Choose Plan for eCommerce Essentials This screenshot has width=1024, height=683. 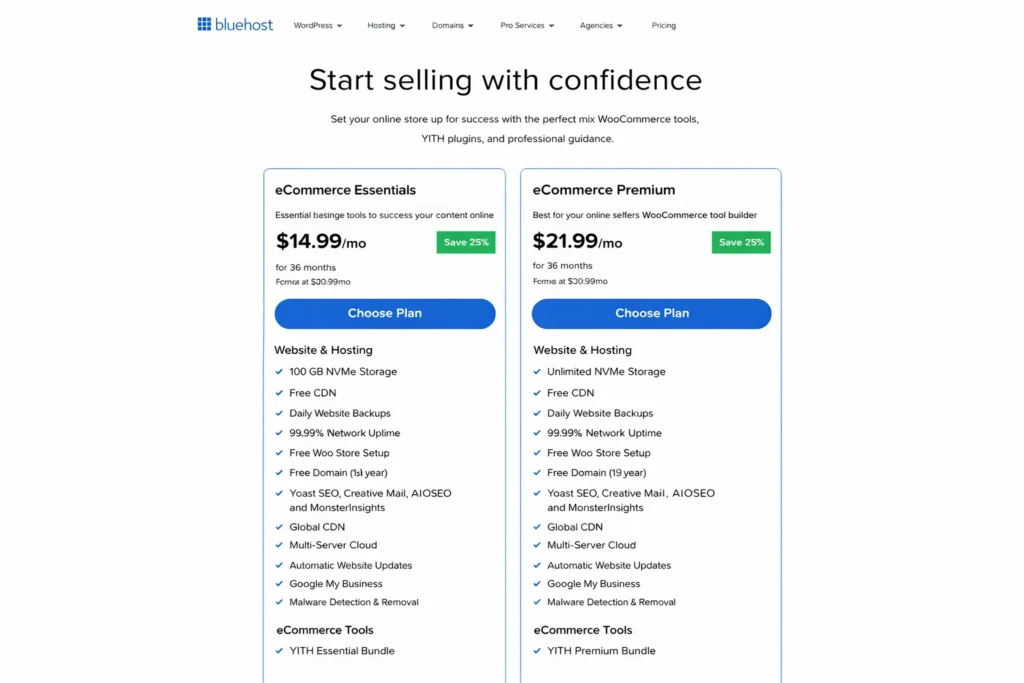tap(385, 313)
